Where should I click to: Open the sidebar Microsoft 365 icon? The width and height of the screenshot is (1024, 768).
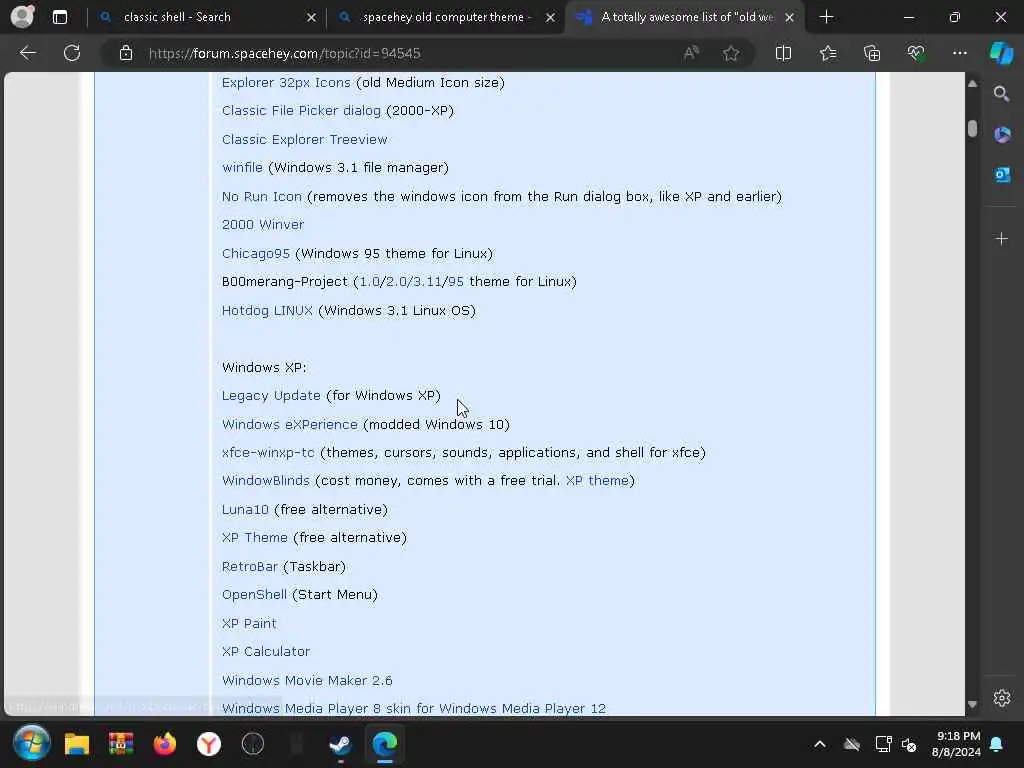tap(1002, 135)
